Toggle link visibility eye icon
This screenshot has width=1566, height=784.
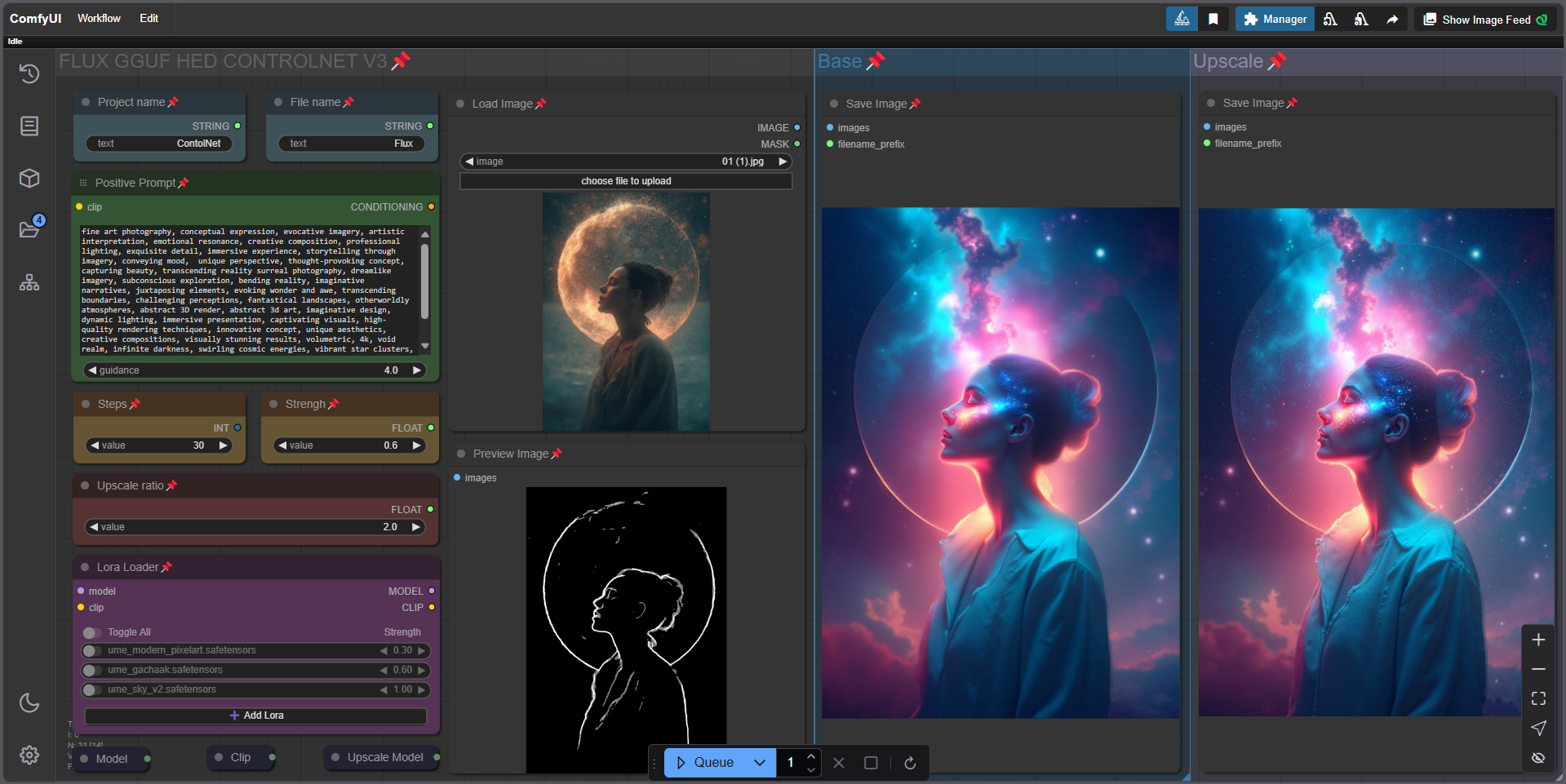pos(1538,757)
